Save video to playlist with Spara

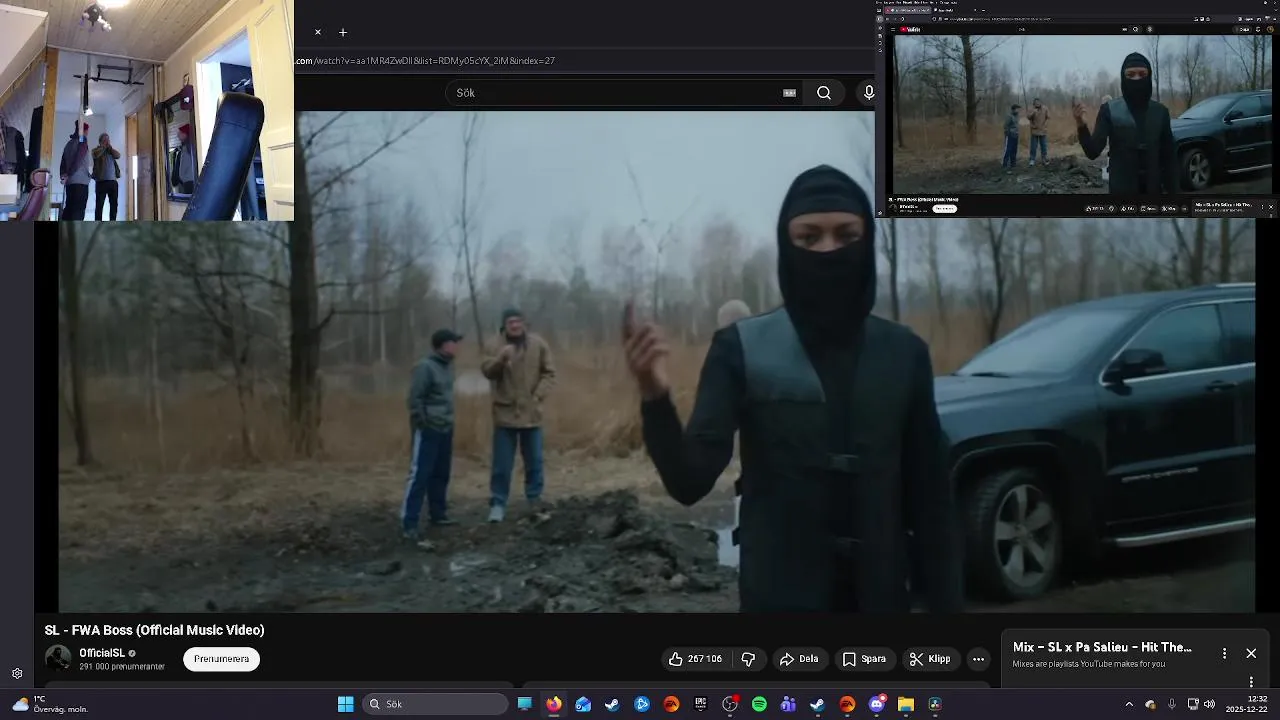pyautogui.click(x=864, y=659)
